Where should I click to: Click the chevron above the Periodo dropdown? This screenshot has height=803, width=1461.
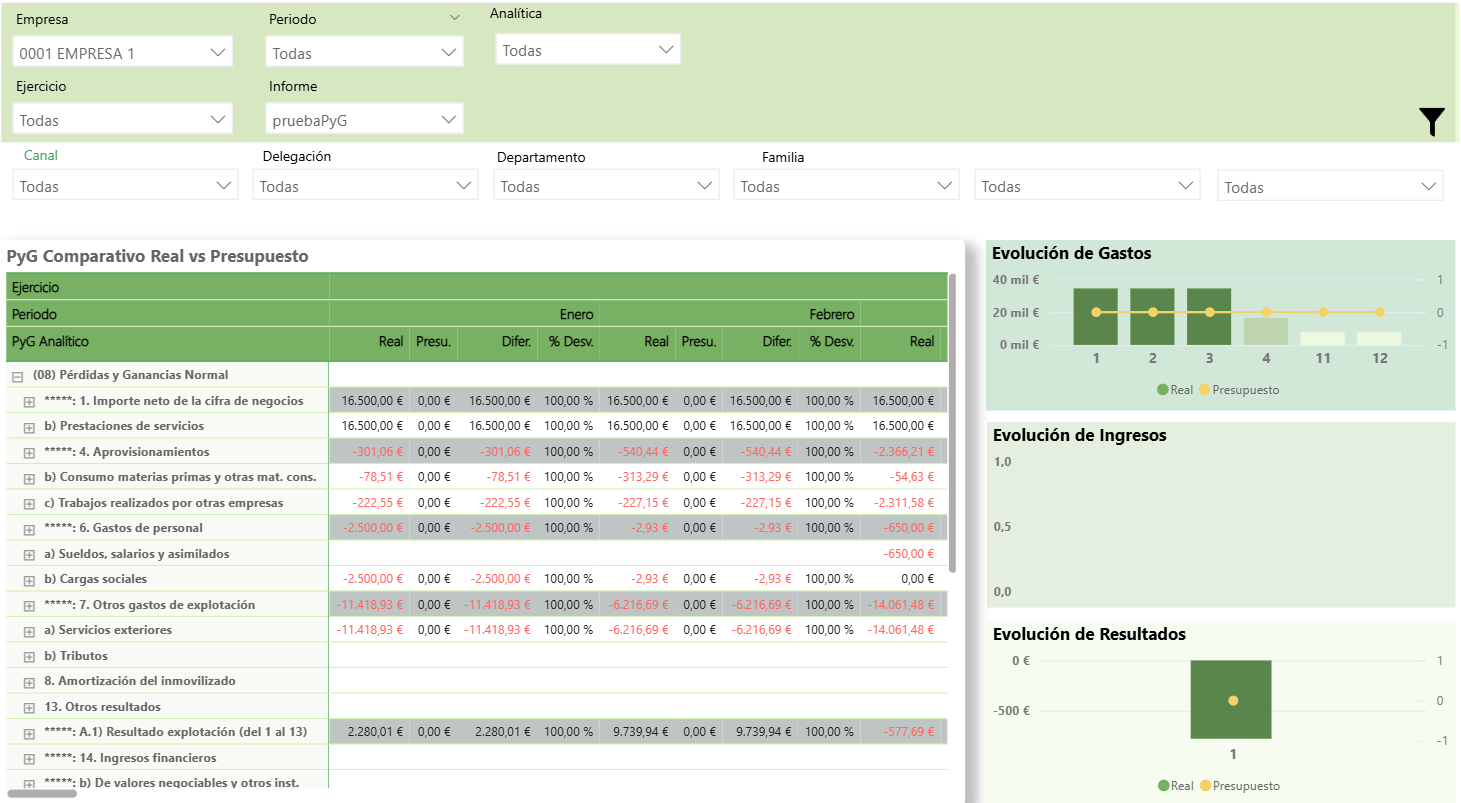[455, 18]
